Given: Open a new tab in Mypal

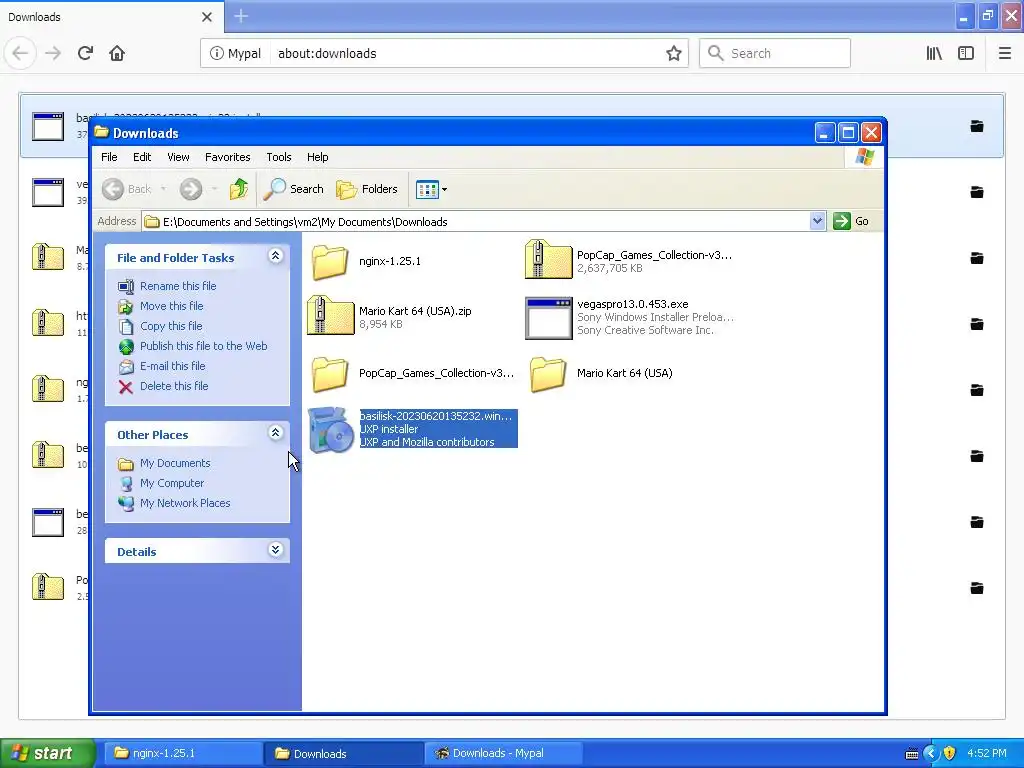Looking at the screenshot, I should 241,16.
